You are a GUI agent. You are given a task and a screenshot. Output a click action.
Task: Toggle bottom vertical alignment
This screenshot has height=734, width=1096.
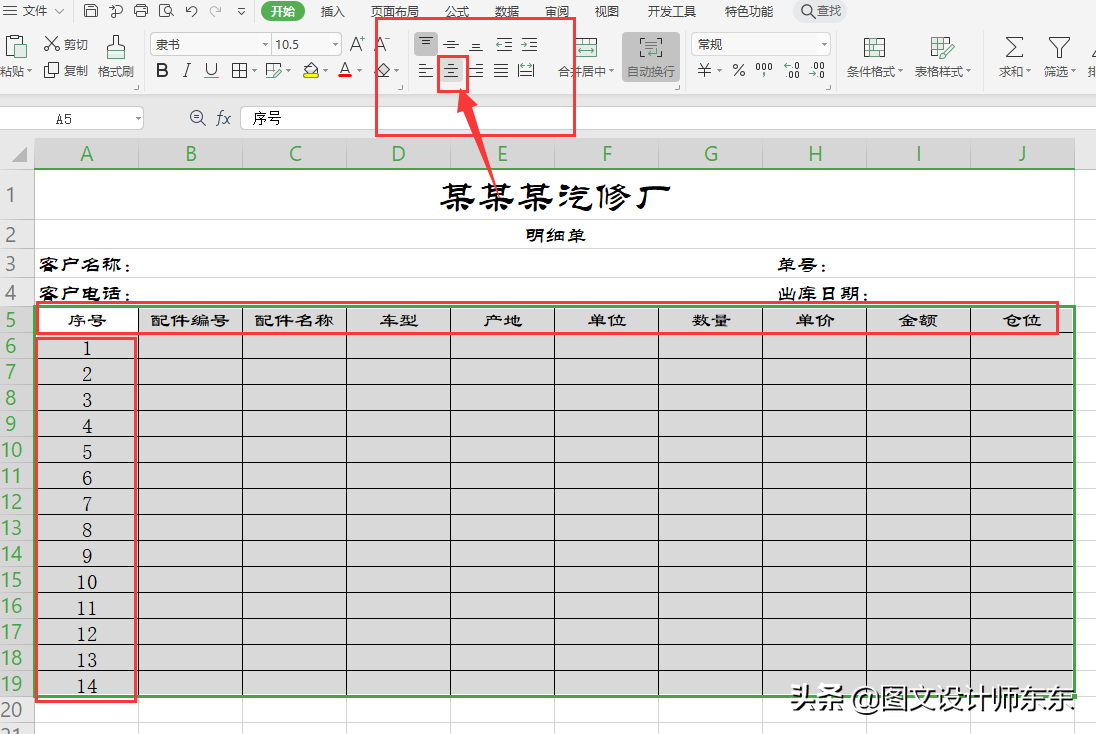coord(476,45)
